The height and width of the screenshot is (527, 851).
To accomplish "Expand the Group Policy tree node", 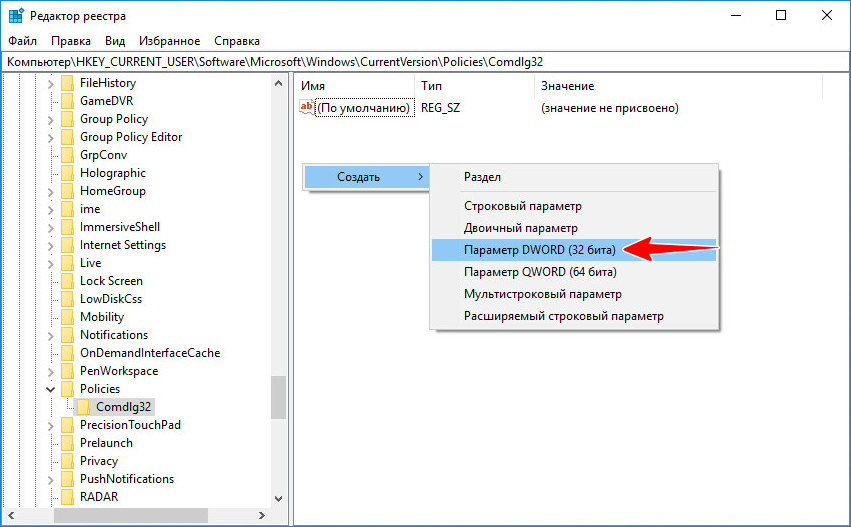I will [50, 120].
